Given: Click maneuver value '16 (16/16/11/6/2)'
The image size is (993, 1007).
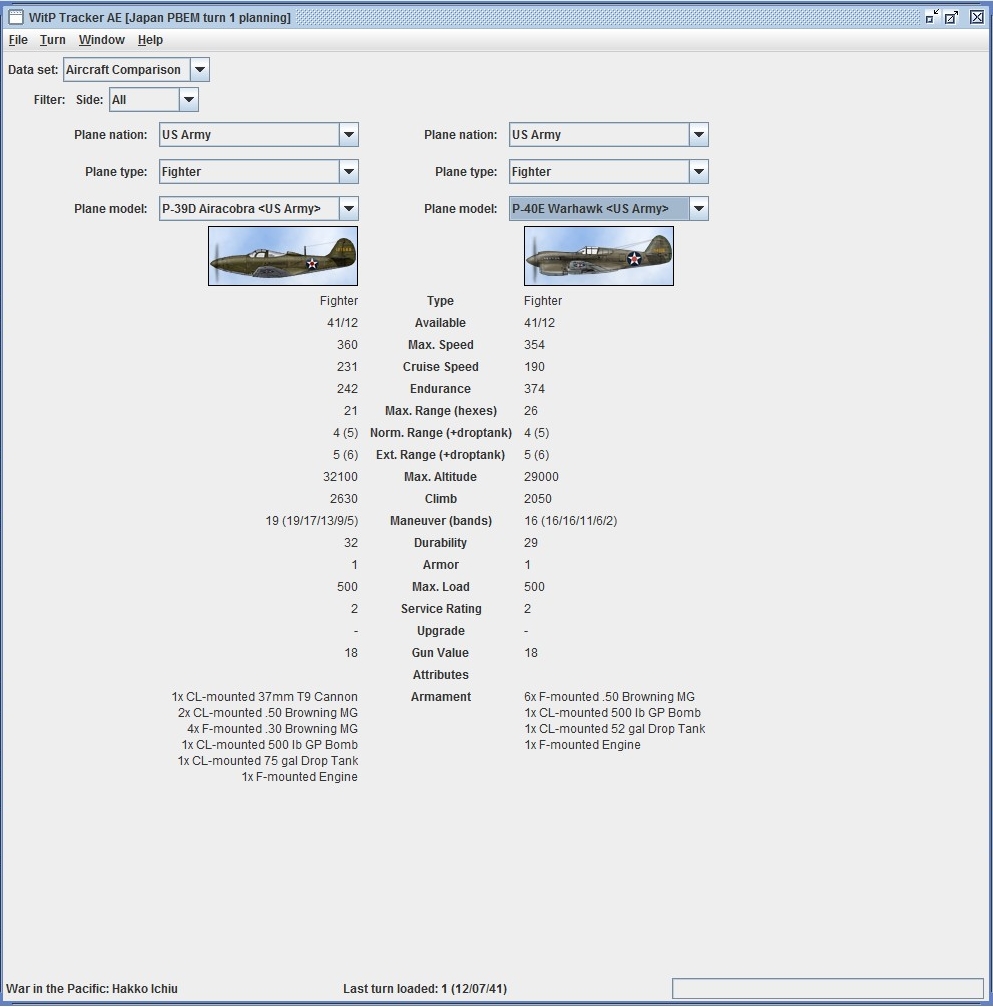Looking at the screenshot, I should pos(570,521).
